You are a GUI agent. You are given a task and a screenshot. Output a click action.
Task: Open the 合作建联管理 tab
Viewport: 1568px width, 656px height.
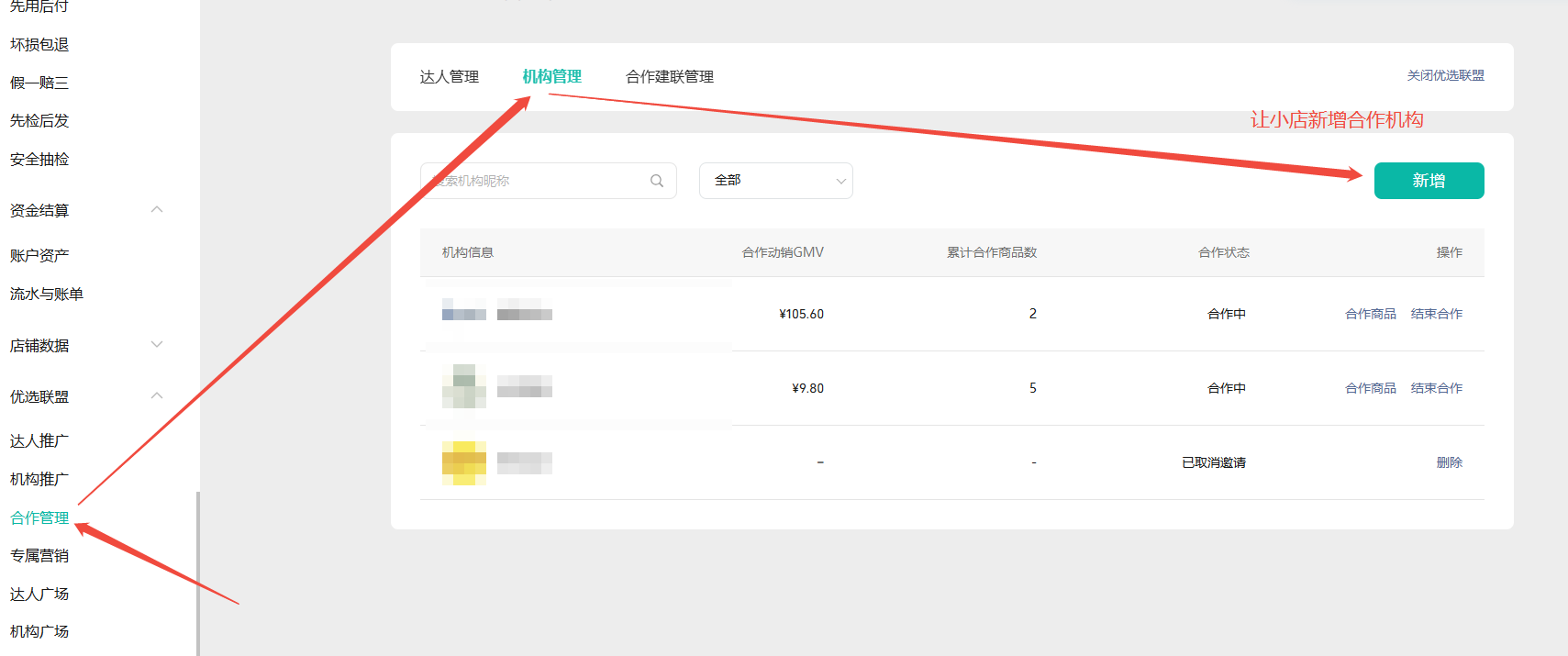669,77
